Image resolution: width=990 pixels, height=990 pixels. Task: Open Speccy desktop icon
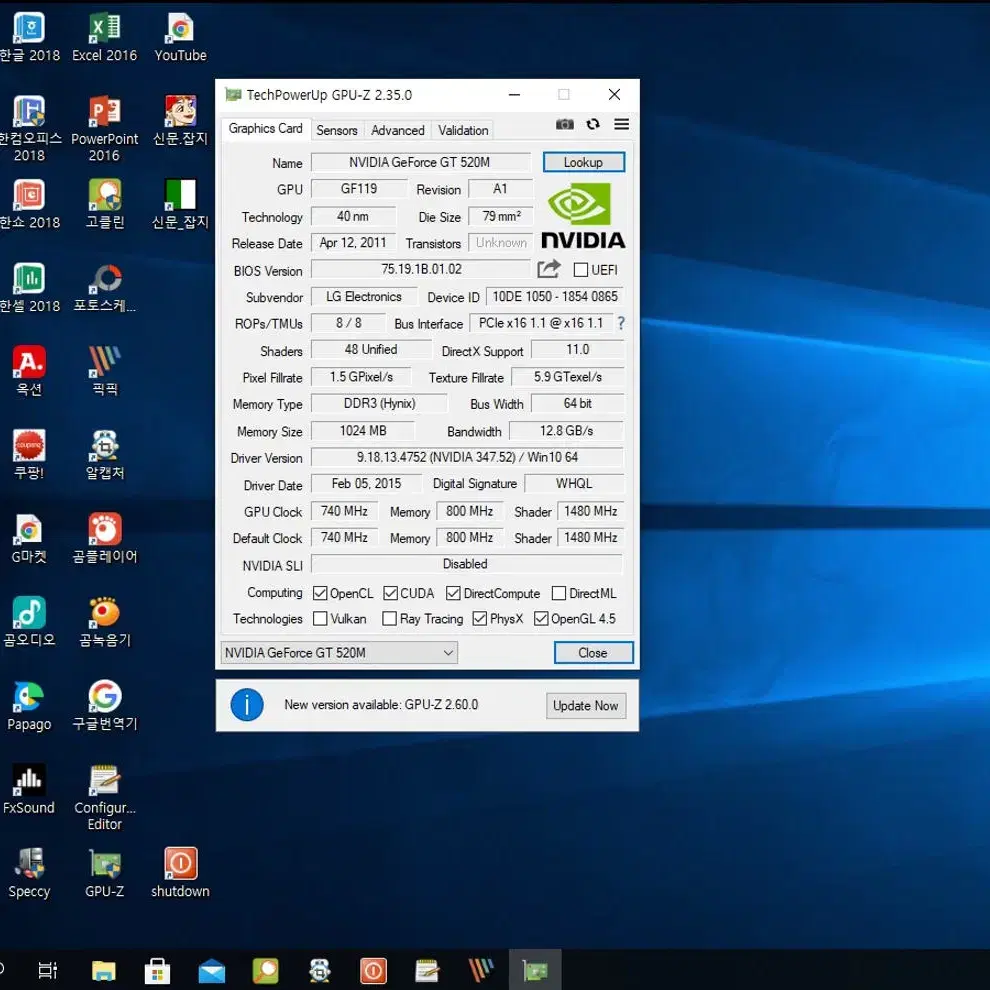click(29, 873)
